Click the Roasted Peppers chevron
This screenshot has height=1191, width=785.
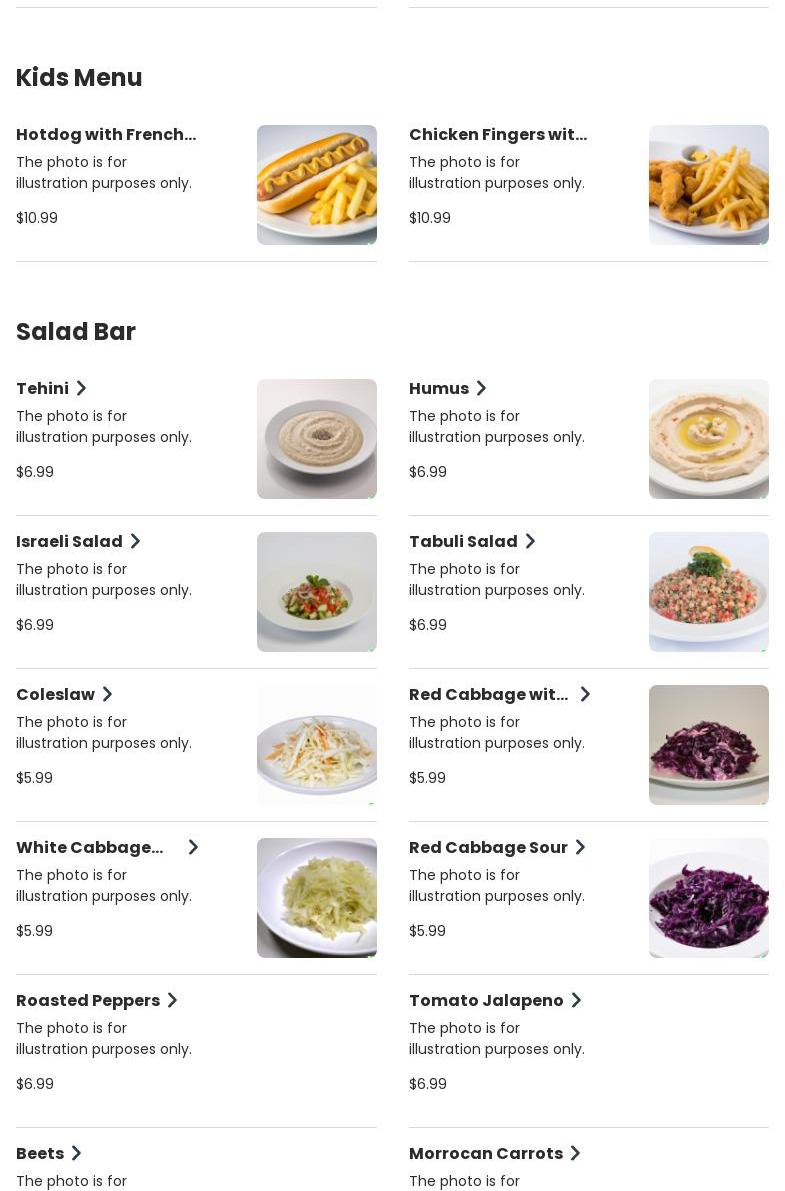pyautogui.click(x=172, y=1000)
